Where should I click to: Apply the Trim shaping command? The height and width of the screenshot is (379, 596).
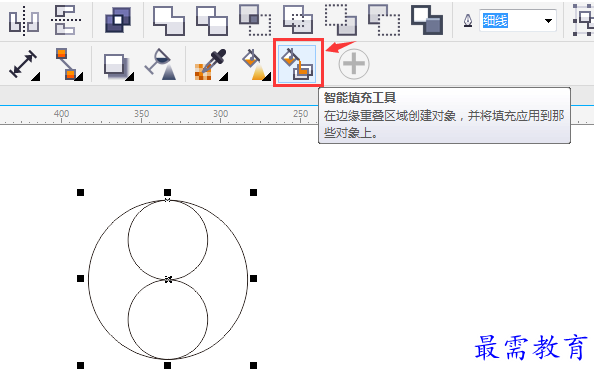click(212, 21)
